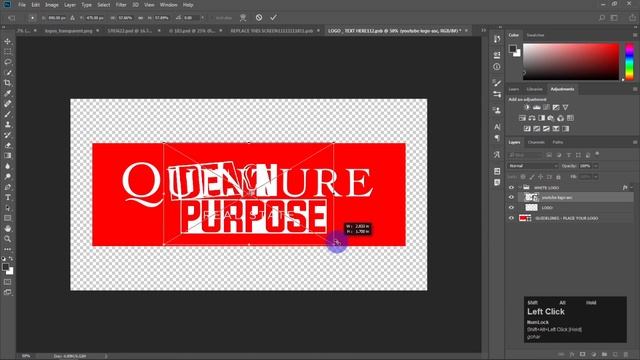Delete layer with the trash button

tap(626, 354)
